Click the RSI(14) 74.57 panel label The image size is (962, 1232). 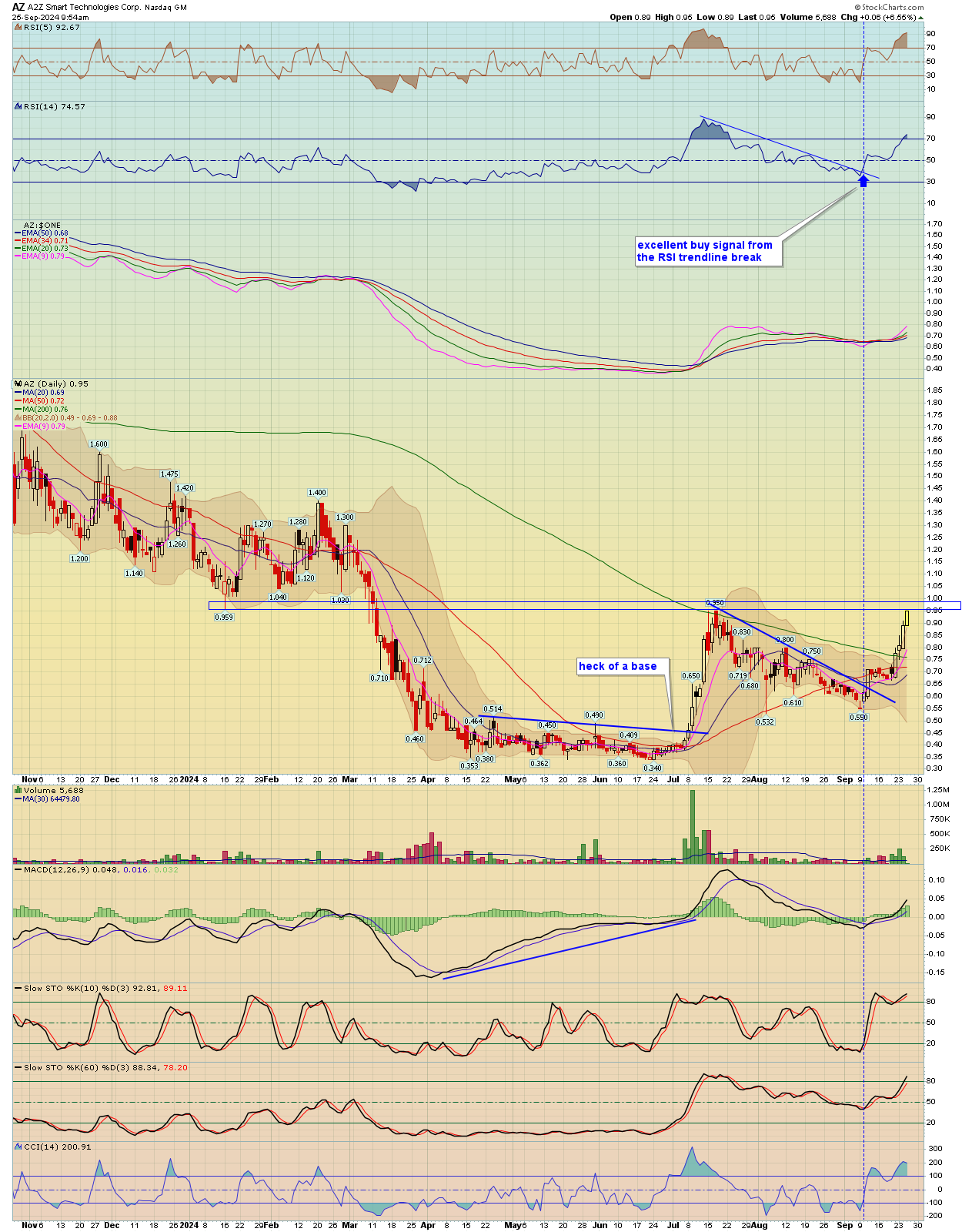[54, 107]
